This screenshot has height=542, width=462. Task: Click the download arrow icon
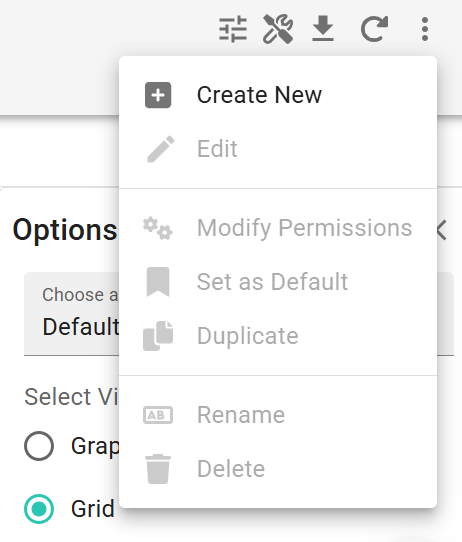click(x=323, y=29)
